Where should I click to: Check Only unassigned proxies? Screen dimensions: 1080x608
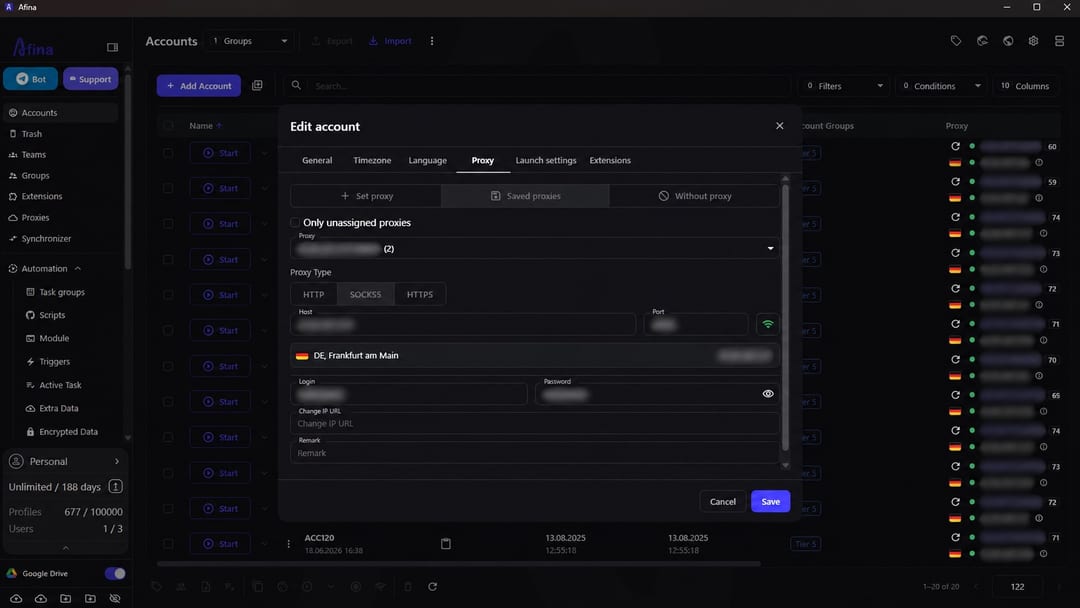click(295, 222)
